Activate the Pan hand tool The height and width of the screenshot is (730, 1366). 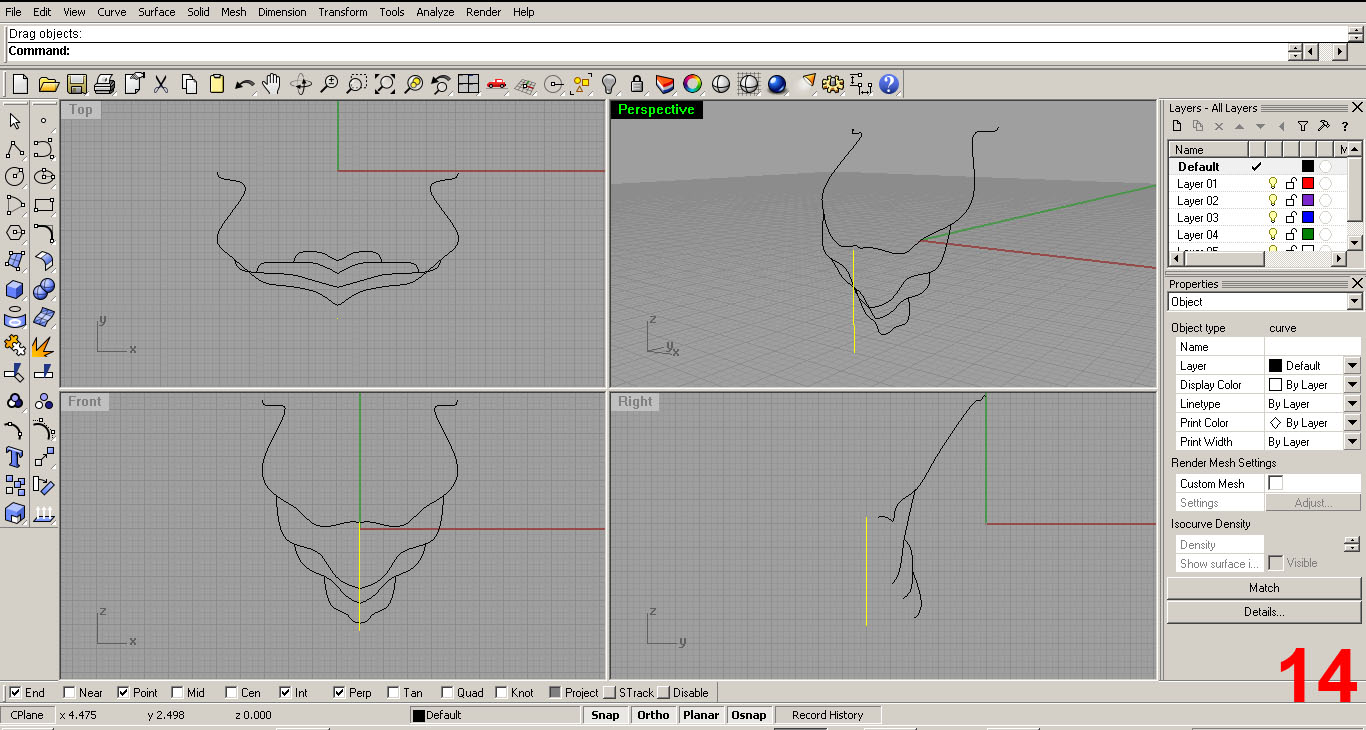(x=272, y=84)
